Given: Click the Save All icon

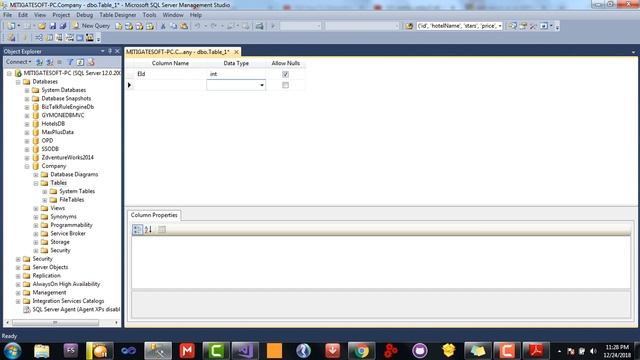Looking at the screenshot, I should [63, 26].
